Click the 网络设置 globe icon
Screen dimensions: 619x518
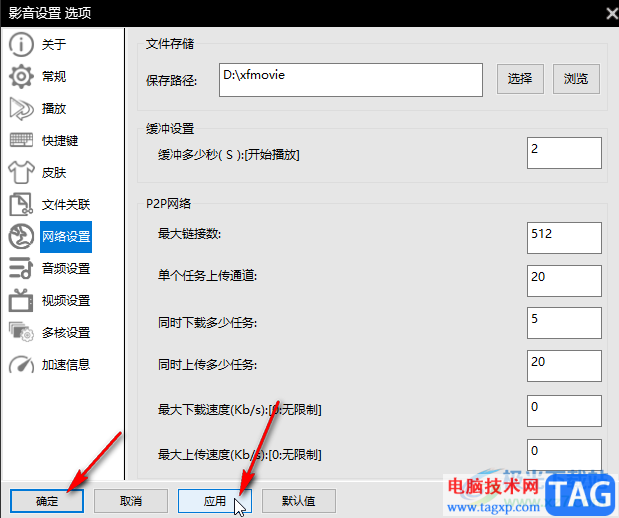pyautogui.click(x=21, y=236)
